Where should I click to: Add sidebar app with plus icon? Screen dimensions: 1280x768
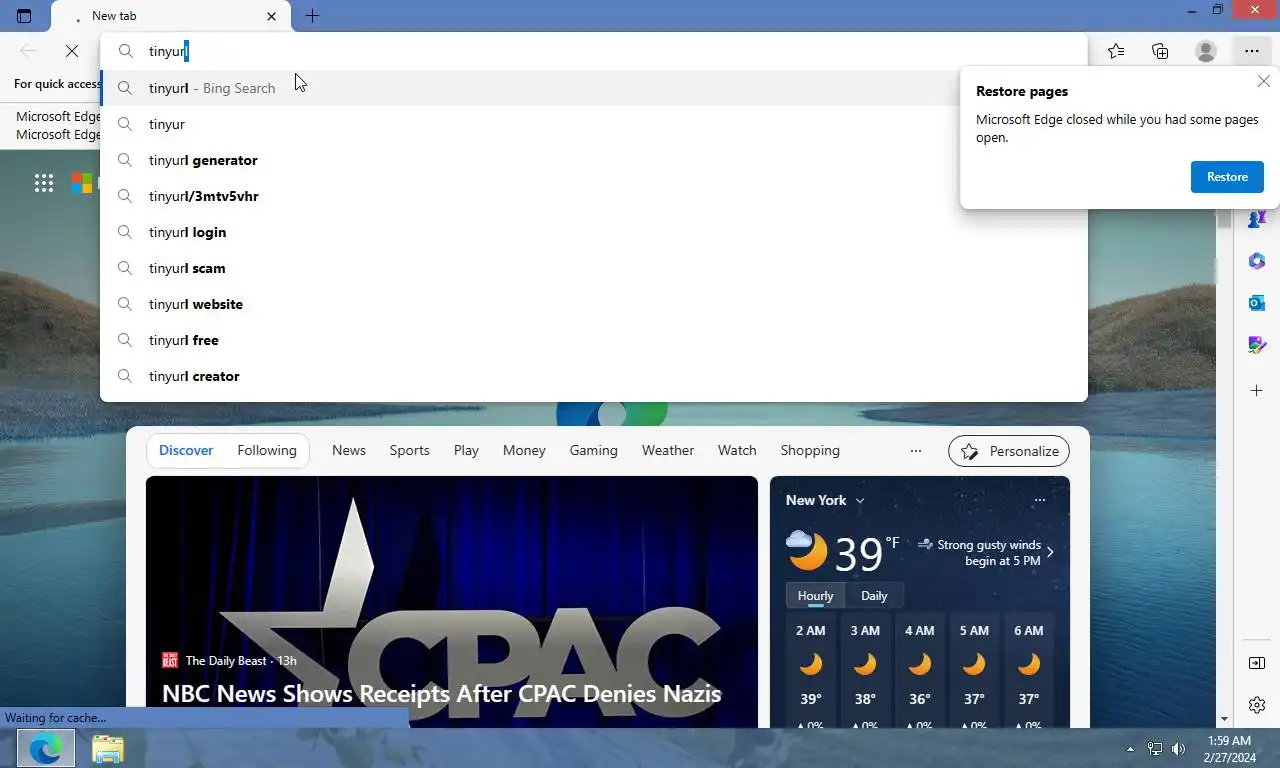point(1257,390)
